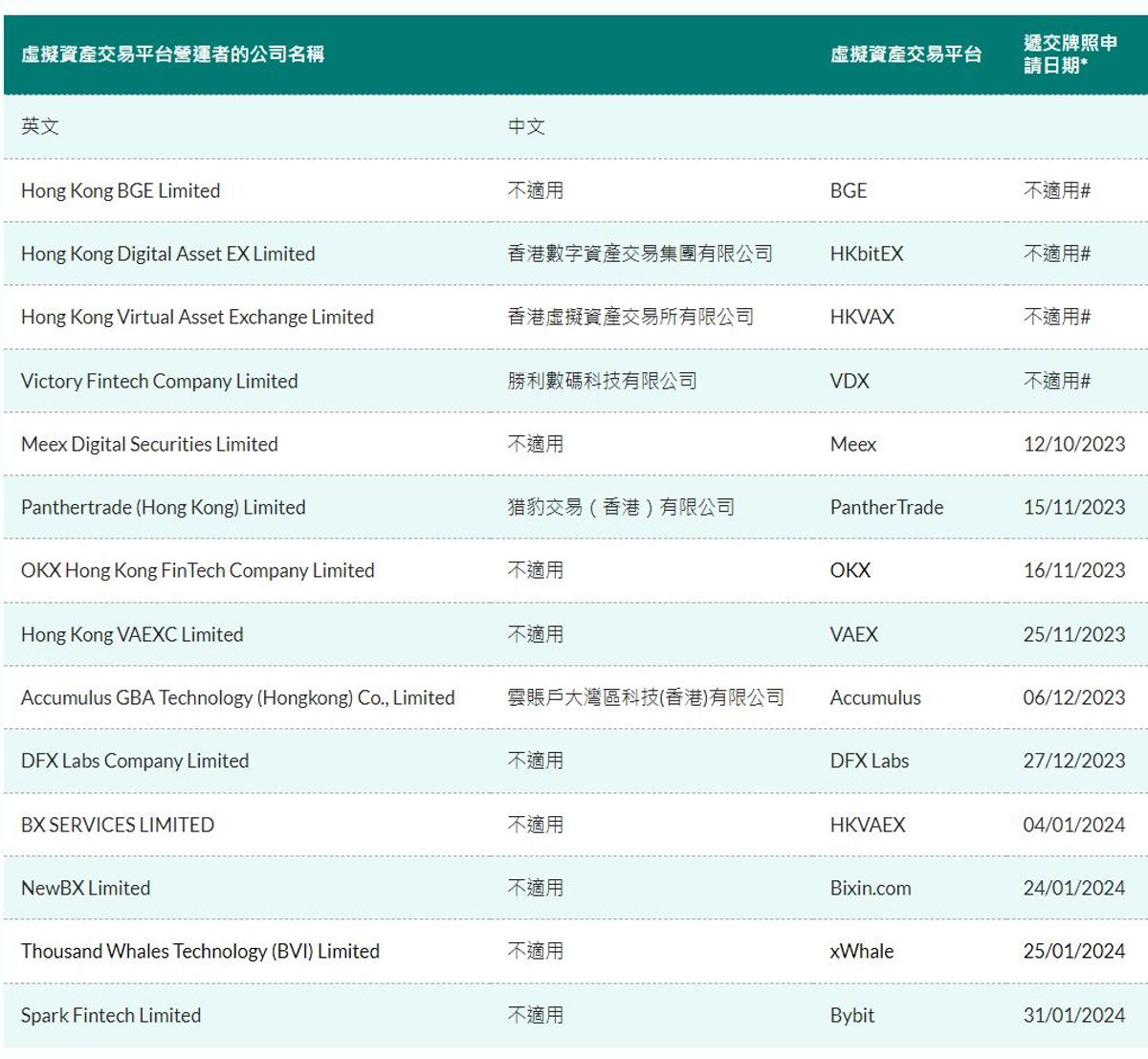Click the date 24/01/2024
This screenshot has height=1059, width=1148.
point(1074,888)
